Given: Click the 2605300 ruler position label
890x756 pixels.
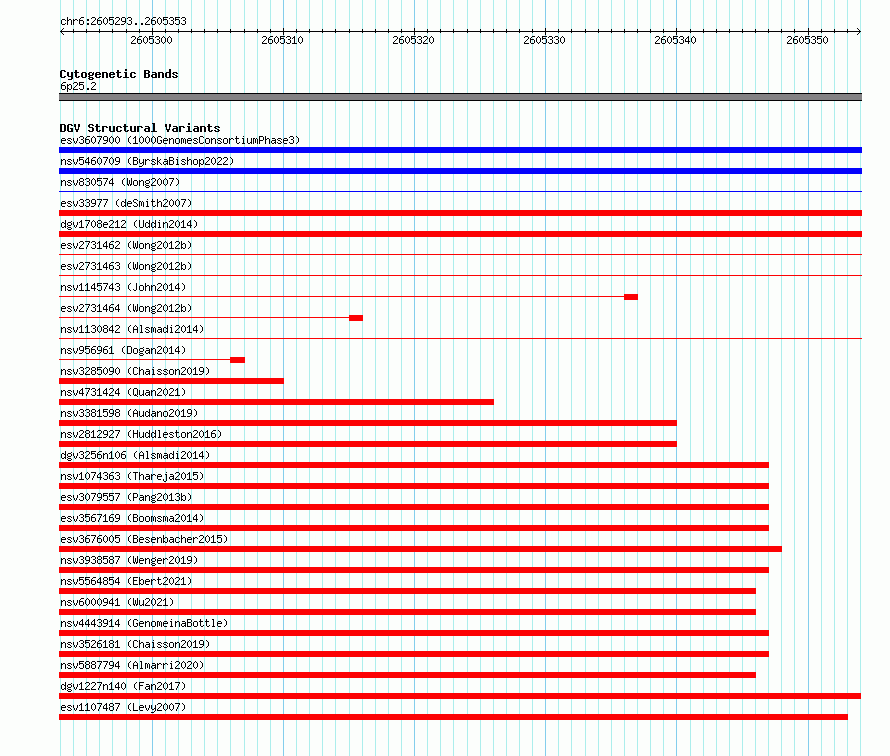Looking at the screenshot, I should pyautogui.click(x=151, y=40).
